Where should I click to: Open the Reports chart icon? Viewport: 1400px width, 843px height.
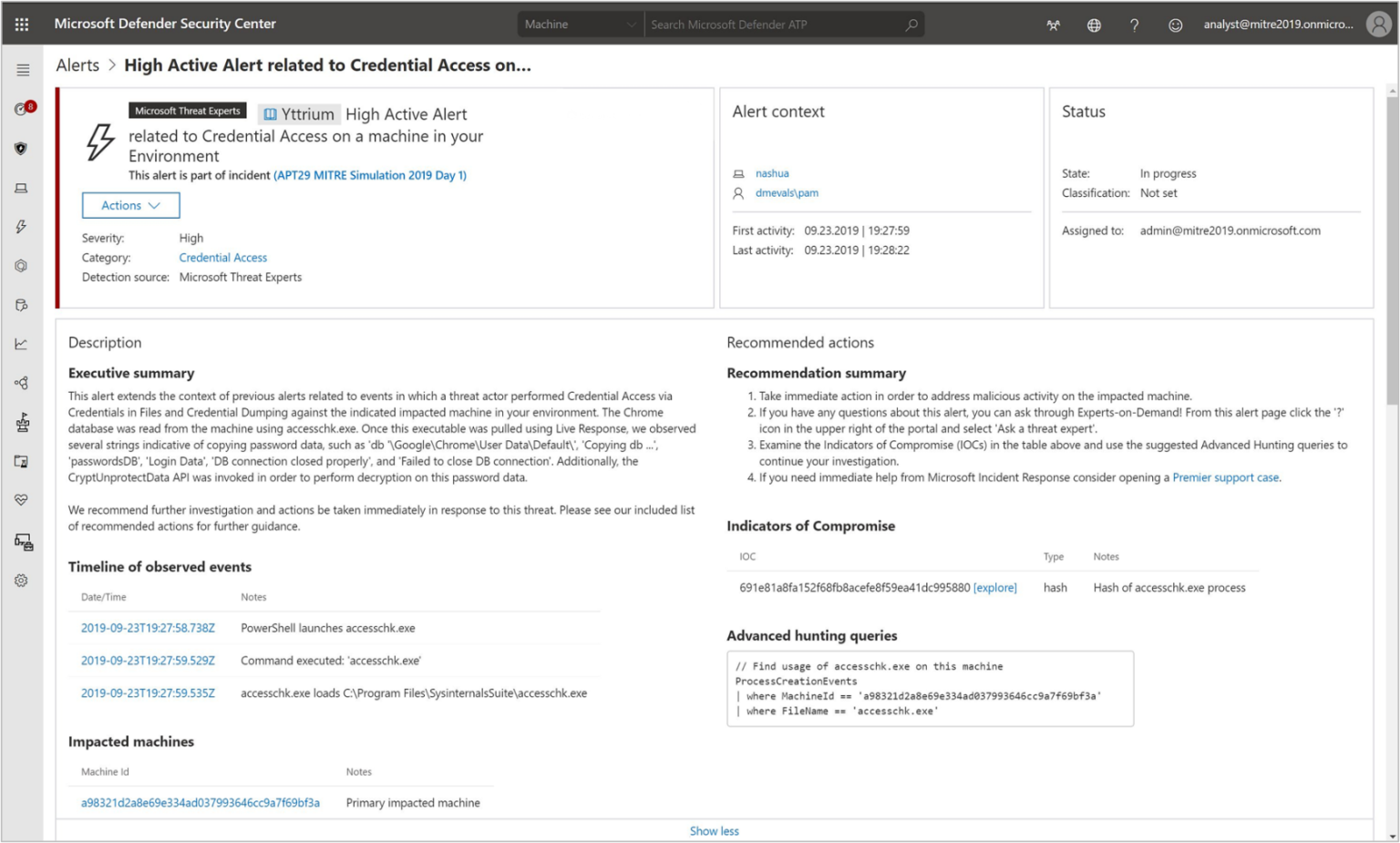tap(21, 344)
